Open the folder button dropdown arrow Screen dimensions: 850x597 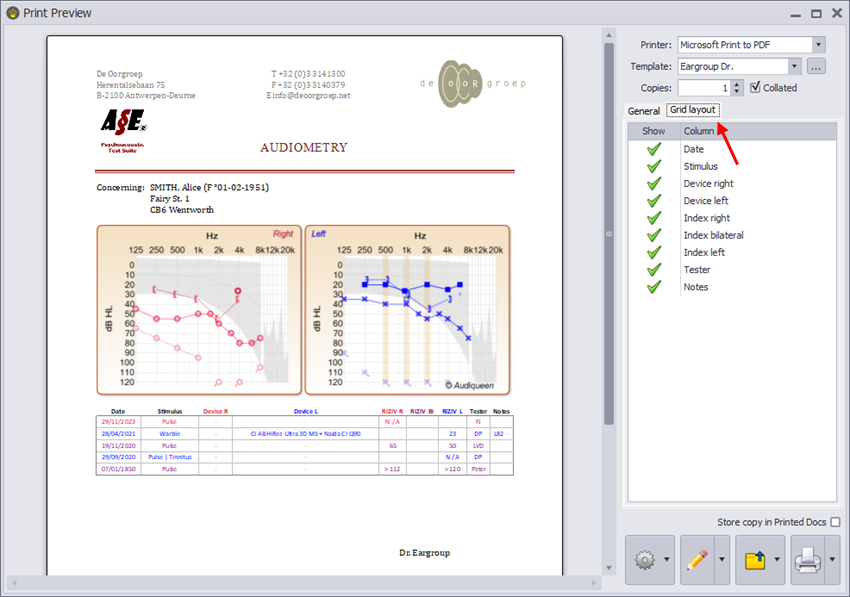[777, 560]
